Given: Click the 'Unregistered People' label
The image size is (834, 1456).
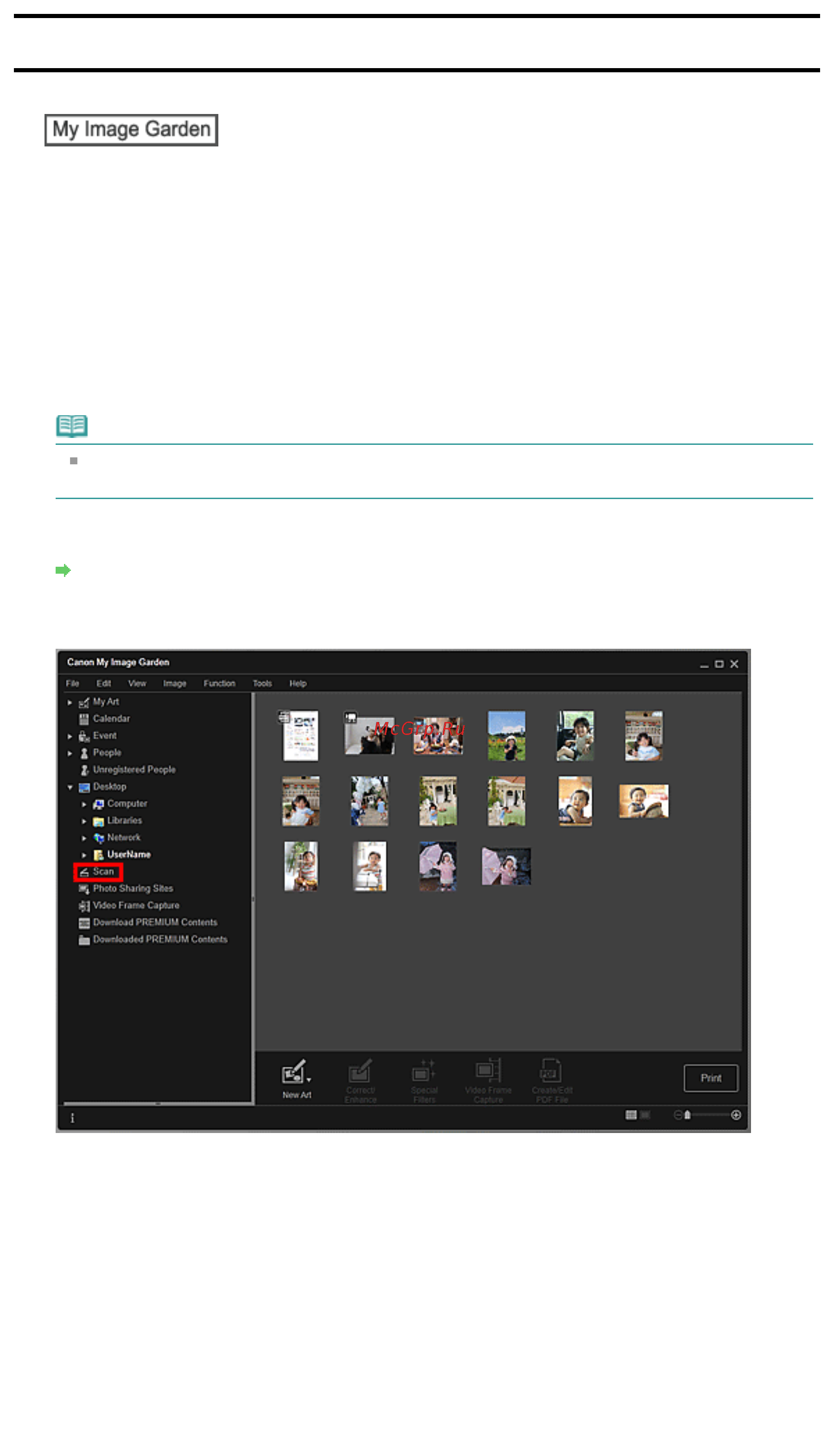Looking at the screenshot, I should coord(134,770).
